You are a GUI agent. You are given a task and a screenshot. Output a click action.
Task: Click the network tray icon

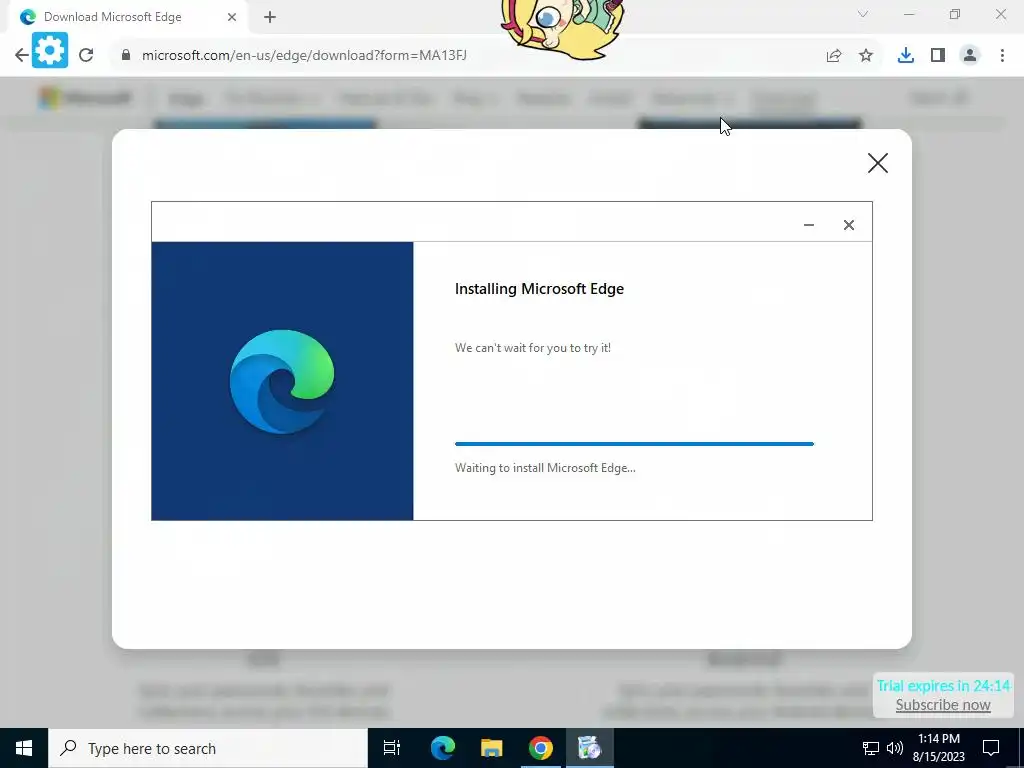(x=871, y=748)
